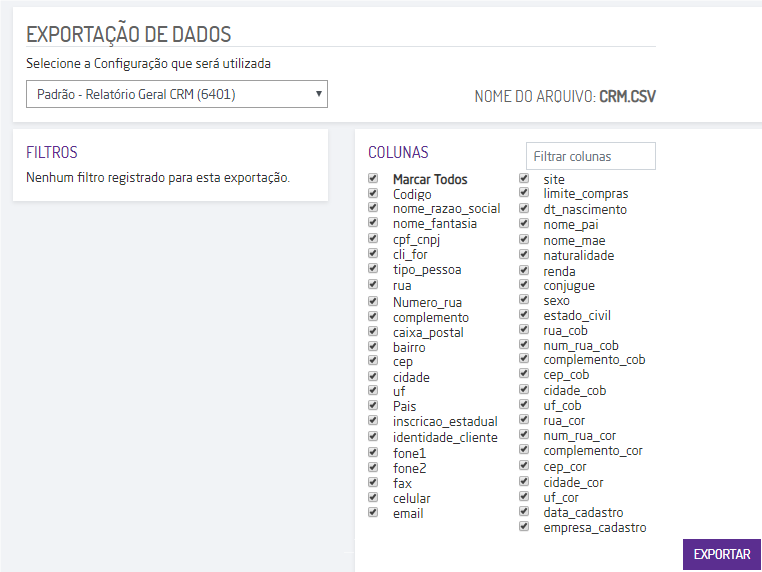
Task: Disable the email column checkbox
Action: 373,513
